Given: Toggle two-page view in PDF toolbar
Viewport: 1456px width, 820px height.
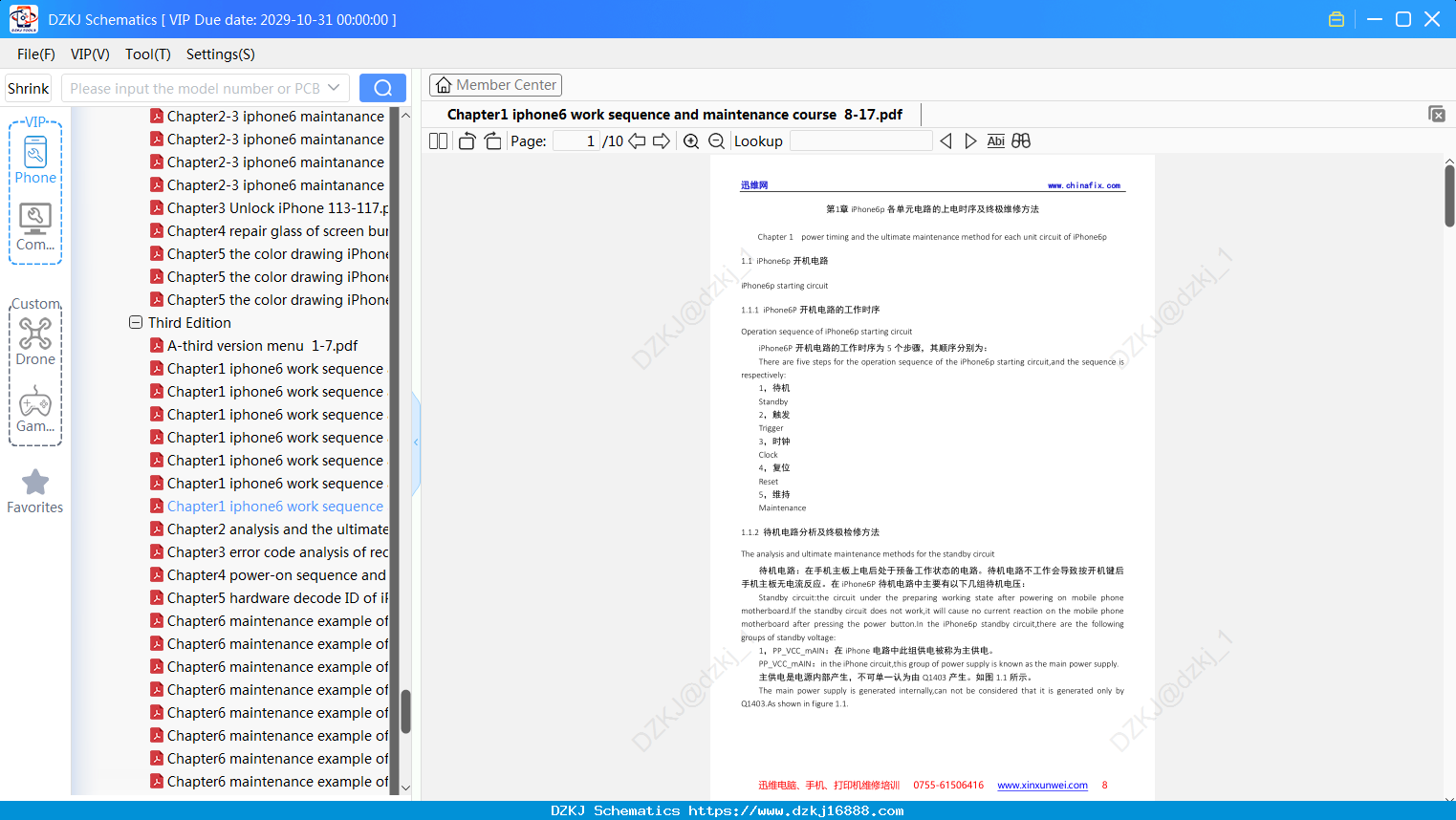Looking at the screenshot, I should pyautogui.click(x=439, y=141).
